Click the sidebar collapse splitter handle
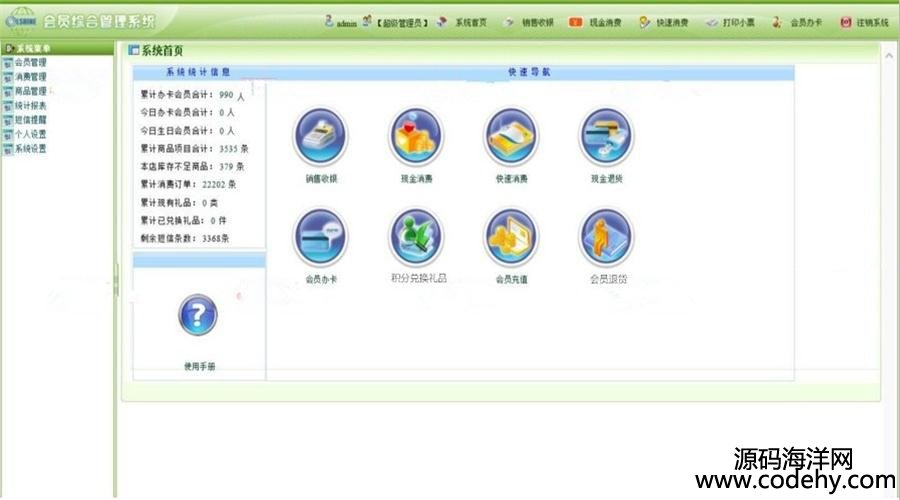Viewport: 900px width, 500px height. (x=116, y=280)
